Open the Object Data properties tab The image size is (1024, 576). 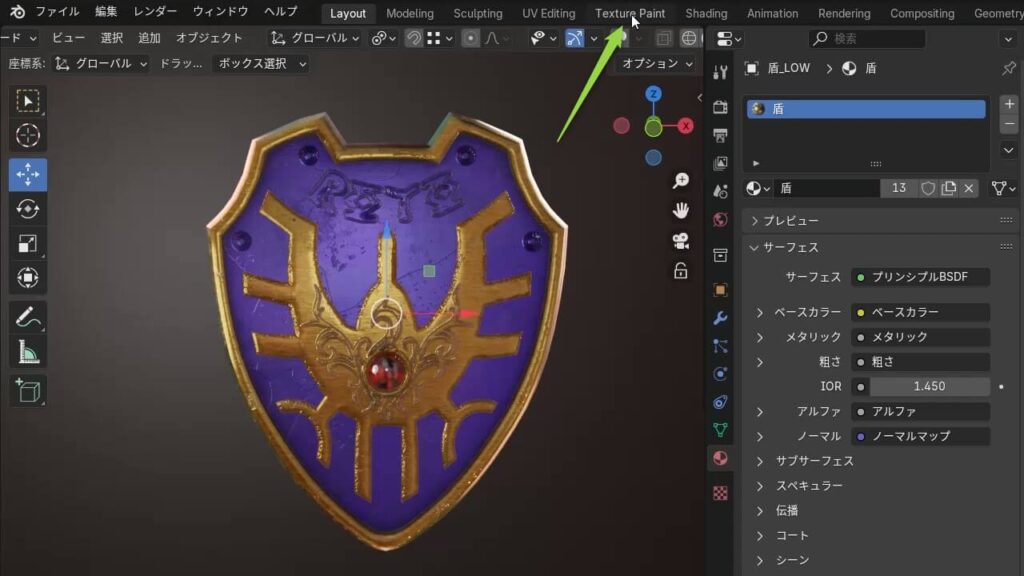720,430
